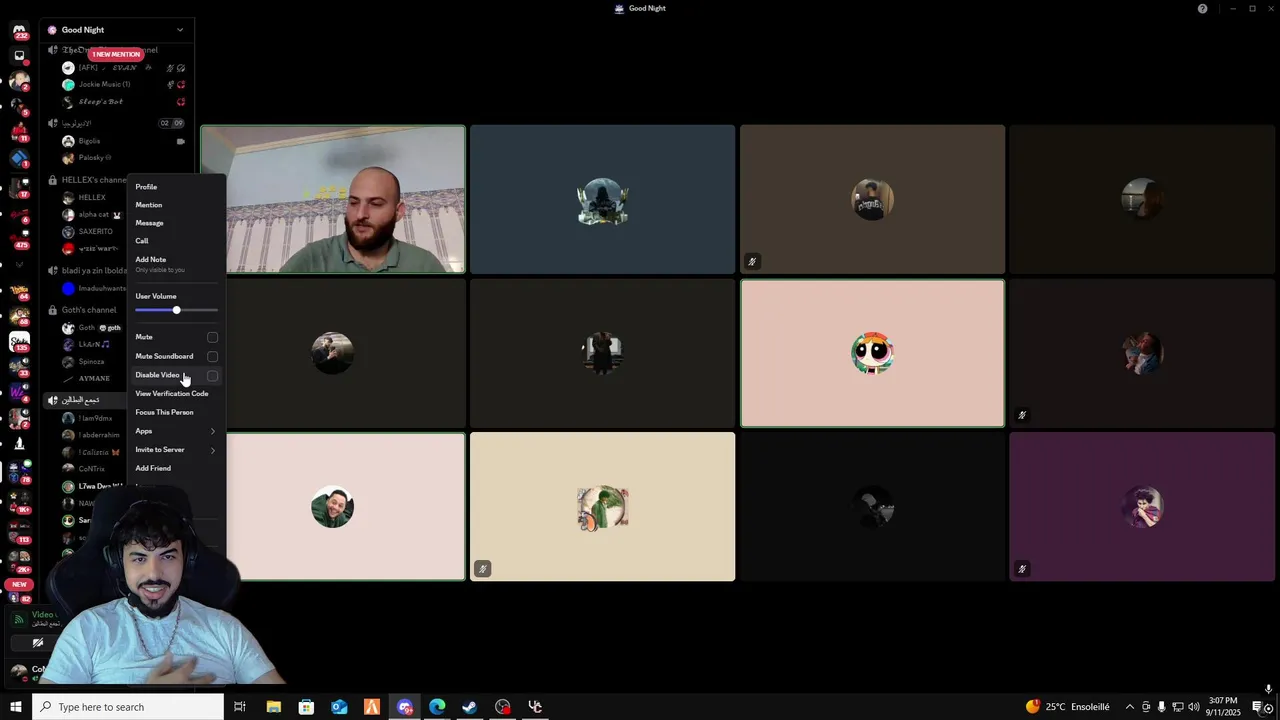The width and height of the screenshot is (1280, 720).
Task: Click the 1 NEW MENTION pill
Action: [116, 54]
